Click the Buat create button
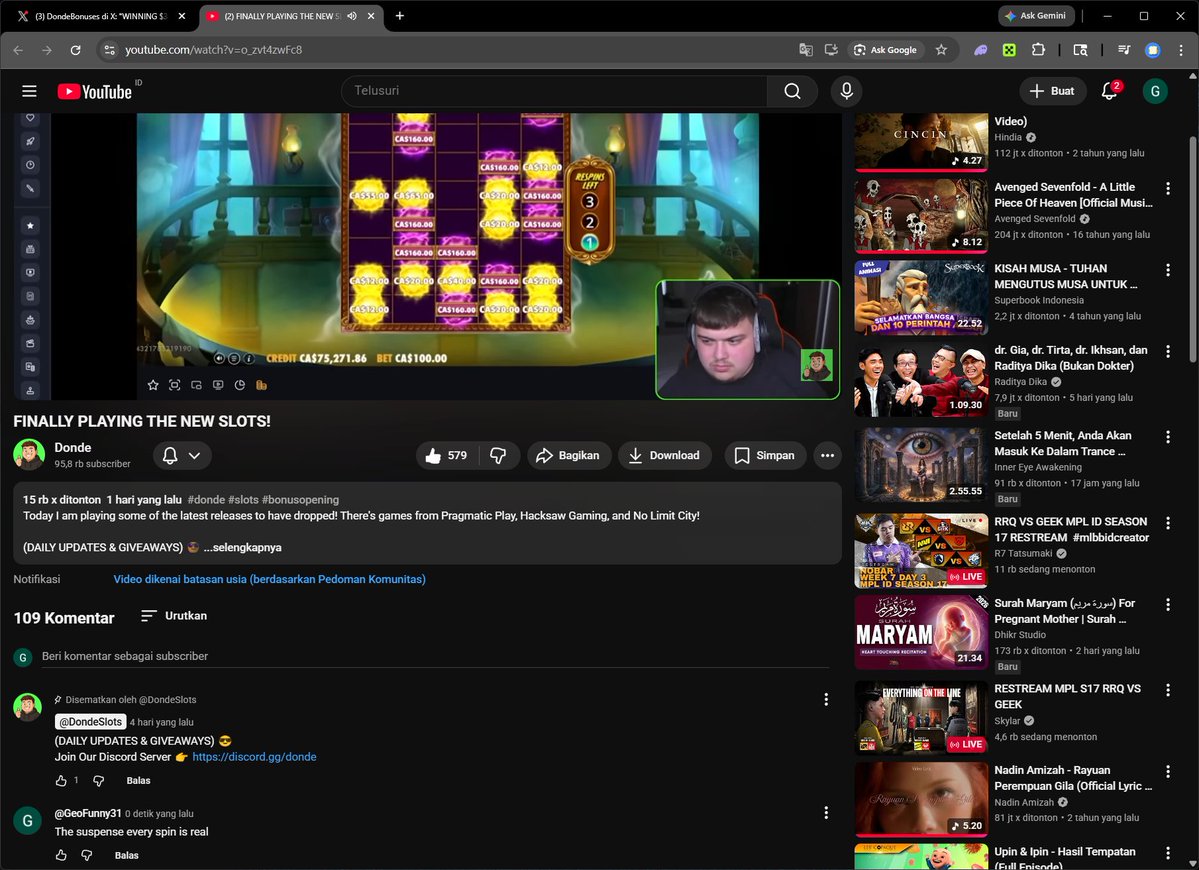This screenshot has height=870, width=1199. pos(1052,91)
